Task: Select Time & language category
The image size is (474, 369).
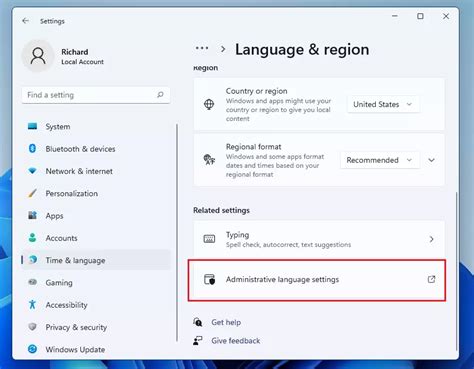Action: [x=96, y=260]
